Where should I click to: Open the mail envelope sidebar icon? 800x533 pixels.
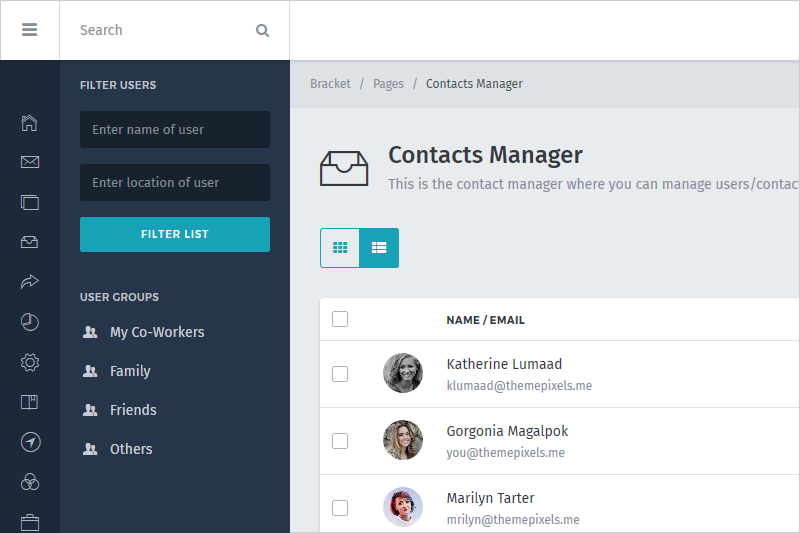click(x=29, y=162)
